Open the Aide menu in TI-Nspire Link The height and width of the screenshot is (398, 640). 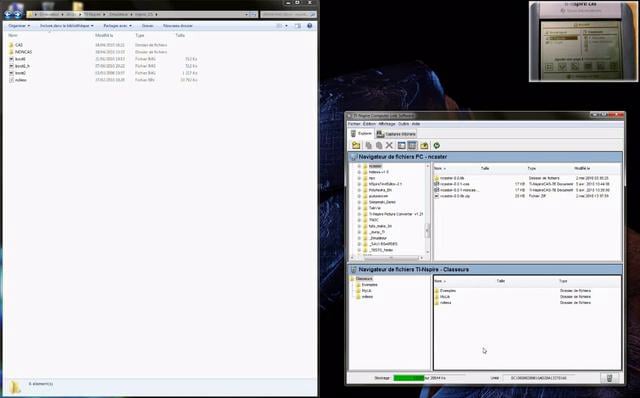416,124
